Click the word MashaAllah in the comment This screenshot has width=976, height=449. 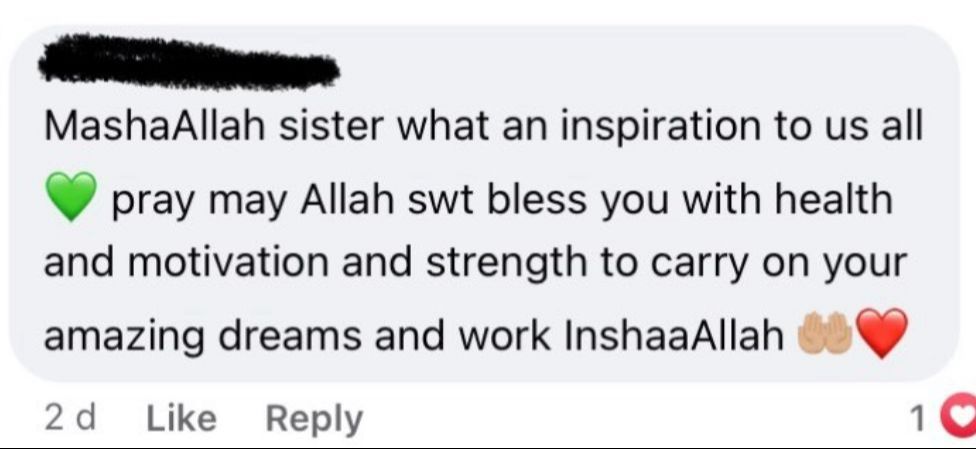click(155, 128)
